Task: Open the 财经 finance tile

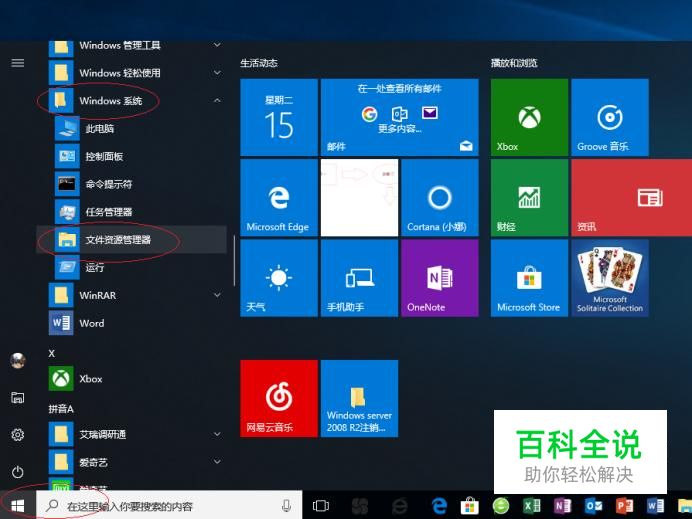Action: tap(529, 198)
